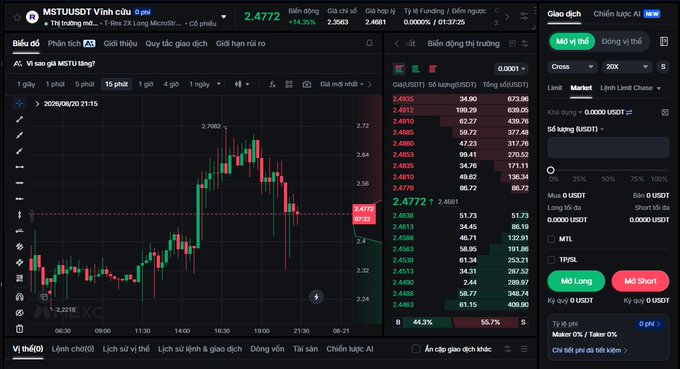Image resolution: width=680 pixels, height=369 pixels.
Task: Open the Giới hạn rủi ro tab
Action: coord(240,43)
